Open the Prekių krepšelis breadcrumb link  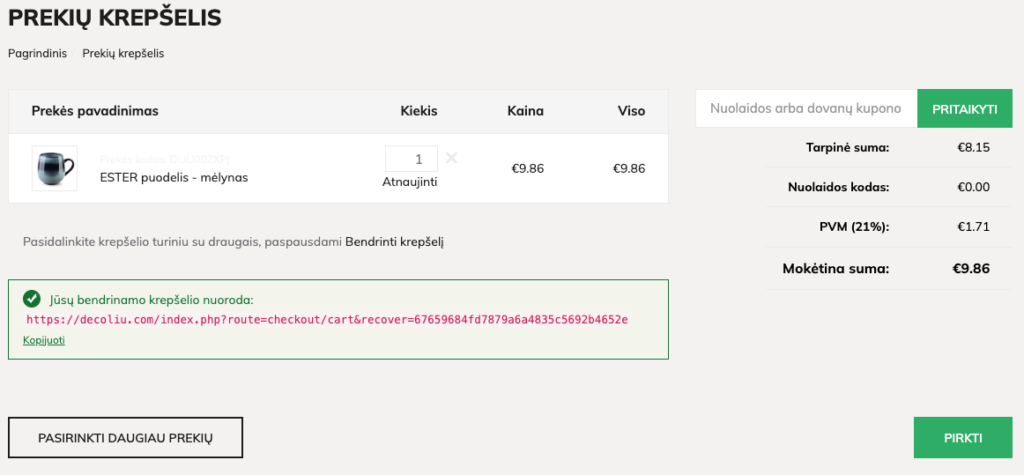123,54
